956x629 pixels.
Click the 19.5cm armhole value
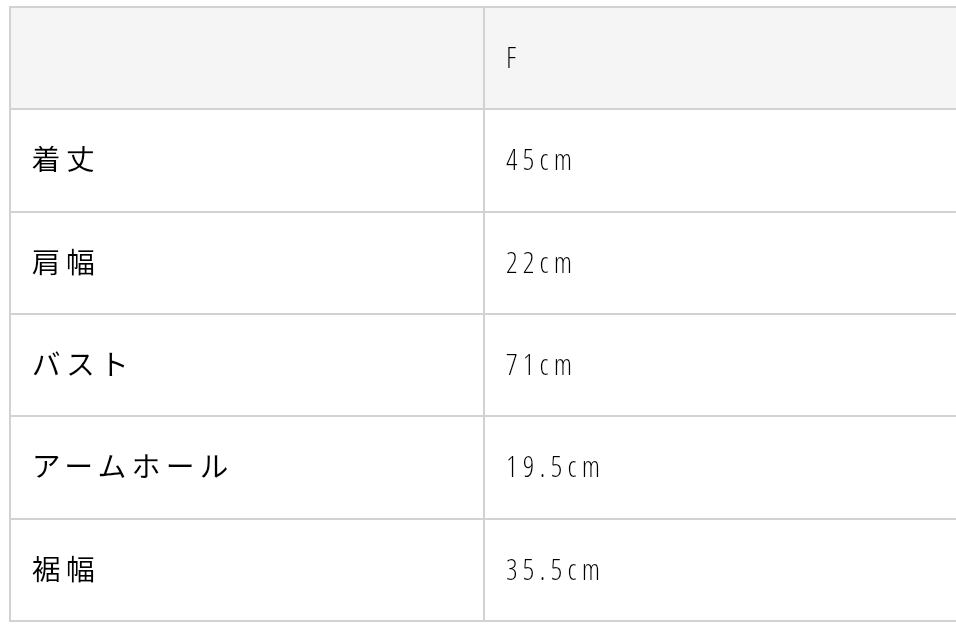pos(553,468)
